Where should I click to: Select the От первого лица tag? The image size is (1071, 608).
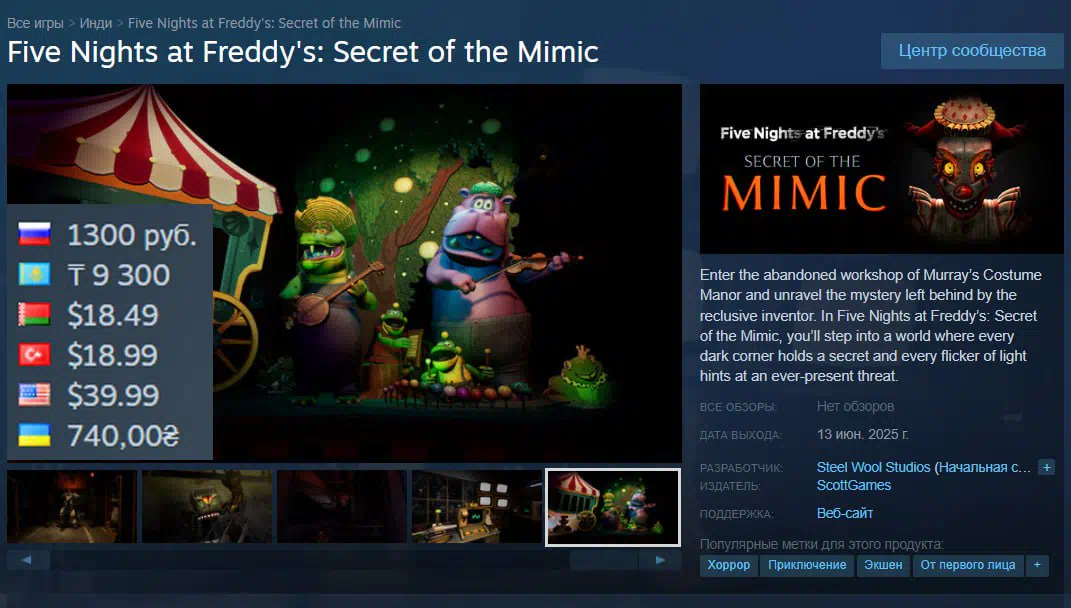coord(967,565)
